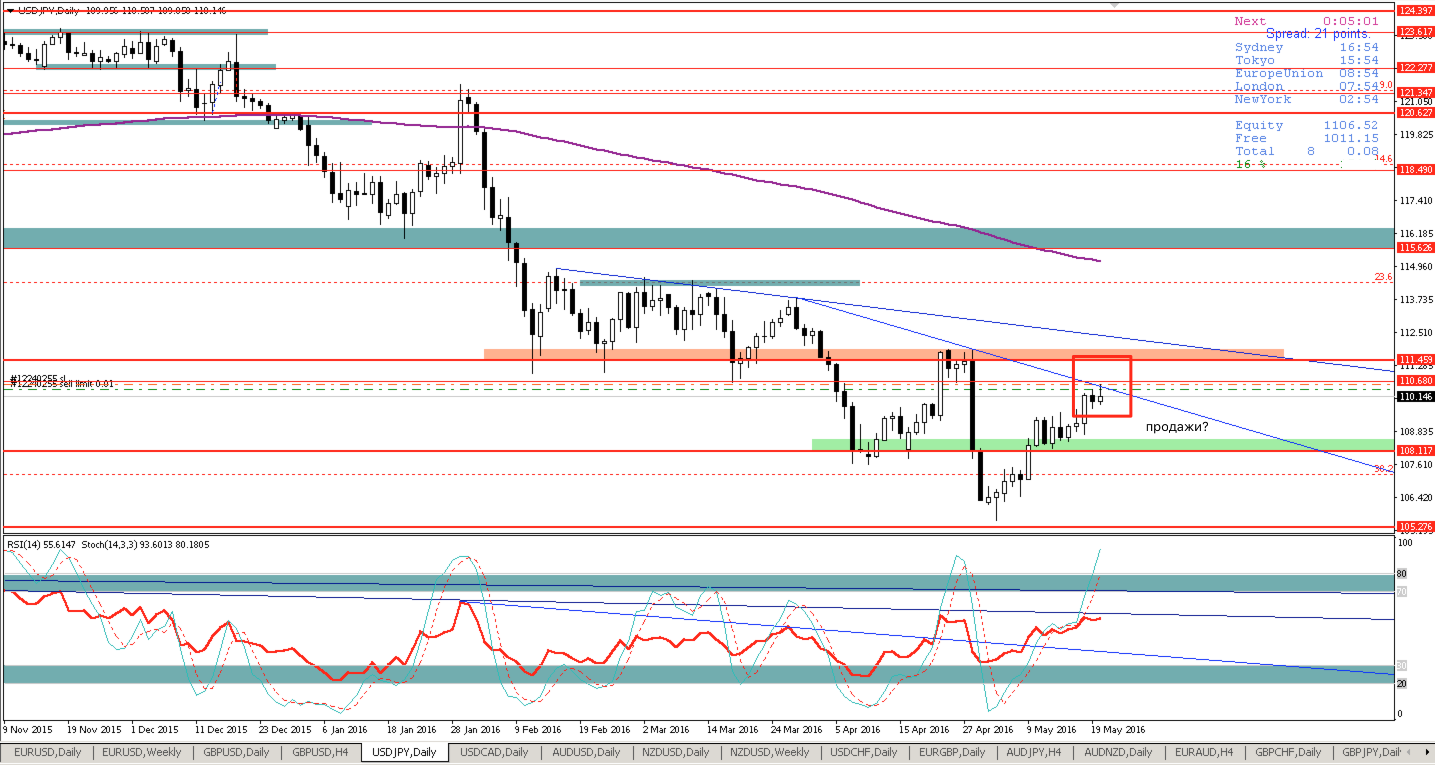
Task: Switch to the NZDUSD,Weekly tab
Action: 769,752
